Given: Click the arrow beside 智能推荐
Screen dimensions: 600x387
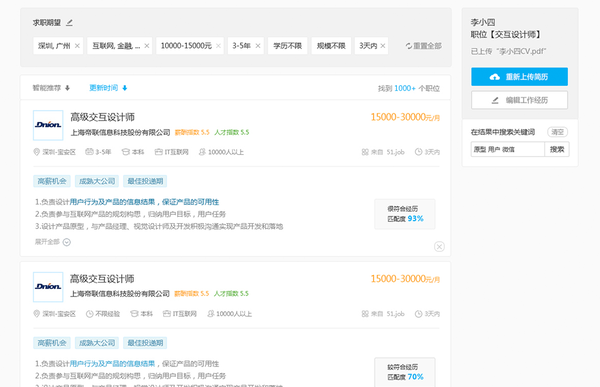Looking at the screenshot, I should tap(67, 88).
